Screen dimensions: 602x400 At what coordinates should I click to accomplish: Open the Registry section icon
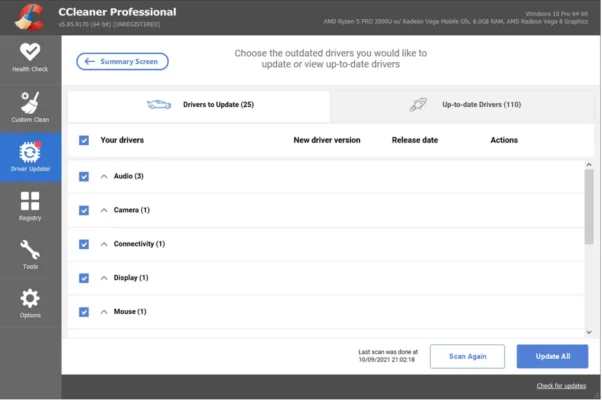point(30,205)
